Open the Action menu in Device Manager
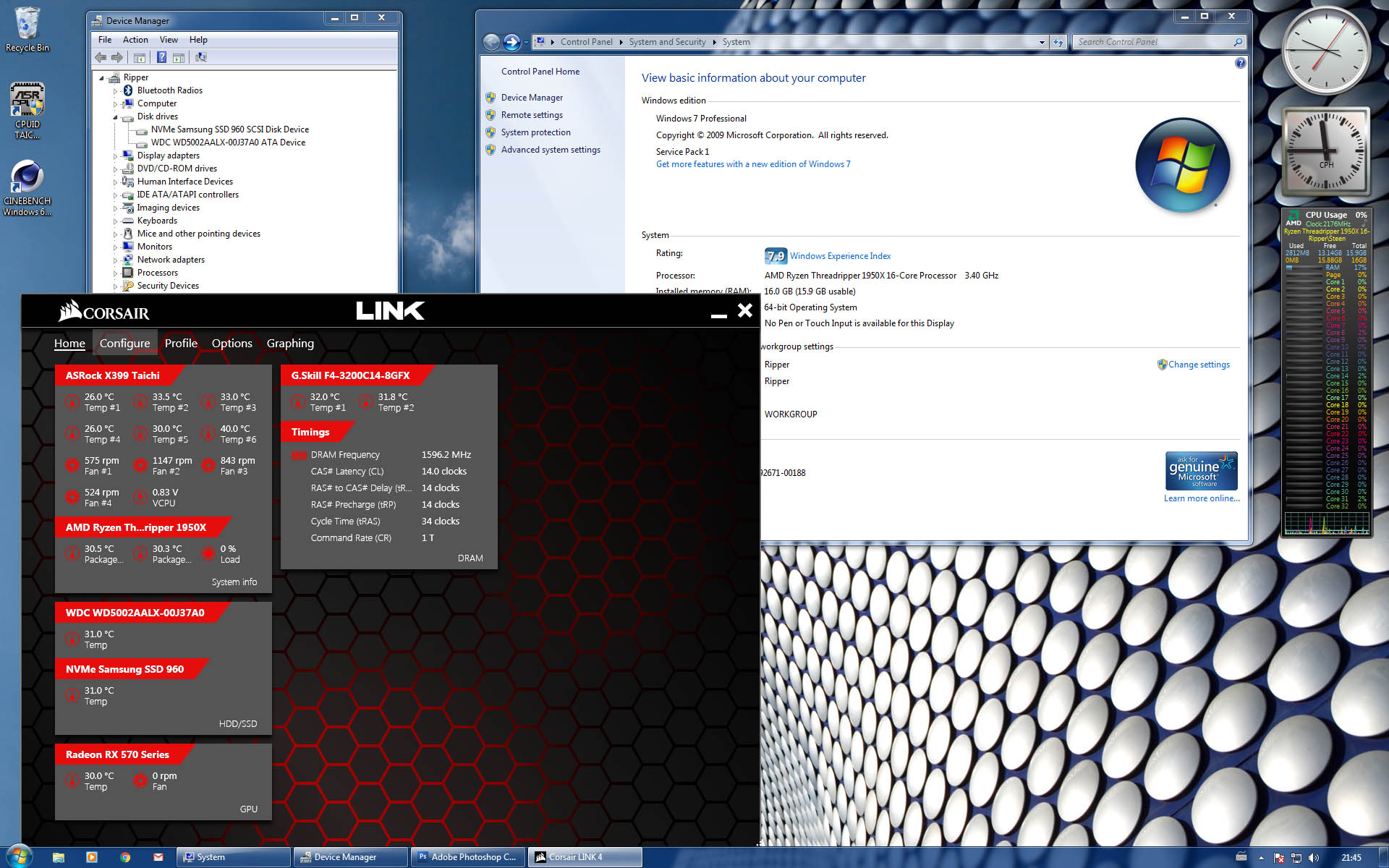1389x868 pixels. 135,40
